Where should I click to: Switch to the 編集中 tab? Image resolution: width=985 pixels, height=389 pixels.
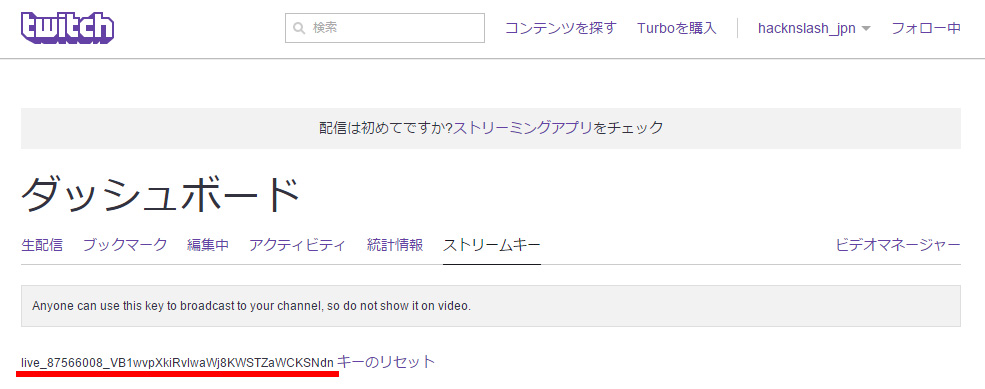pos(208,245)
